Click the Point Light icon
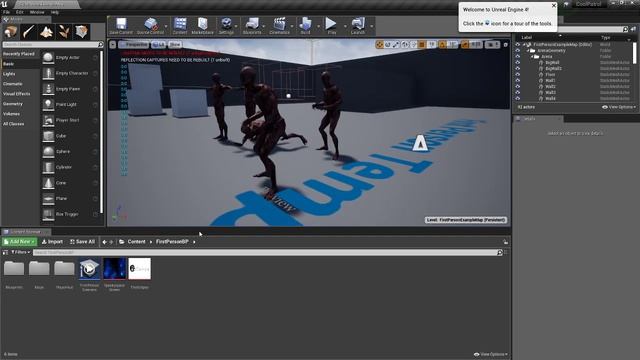The height and width of the screenshot is (360, 640). point(48,104)
